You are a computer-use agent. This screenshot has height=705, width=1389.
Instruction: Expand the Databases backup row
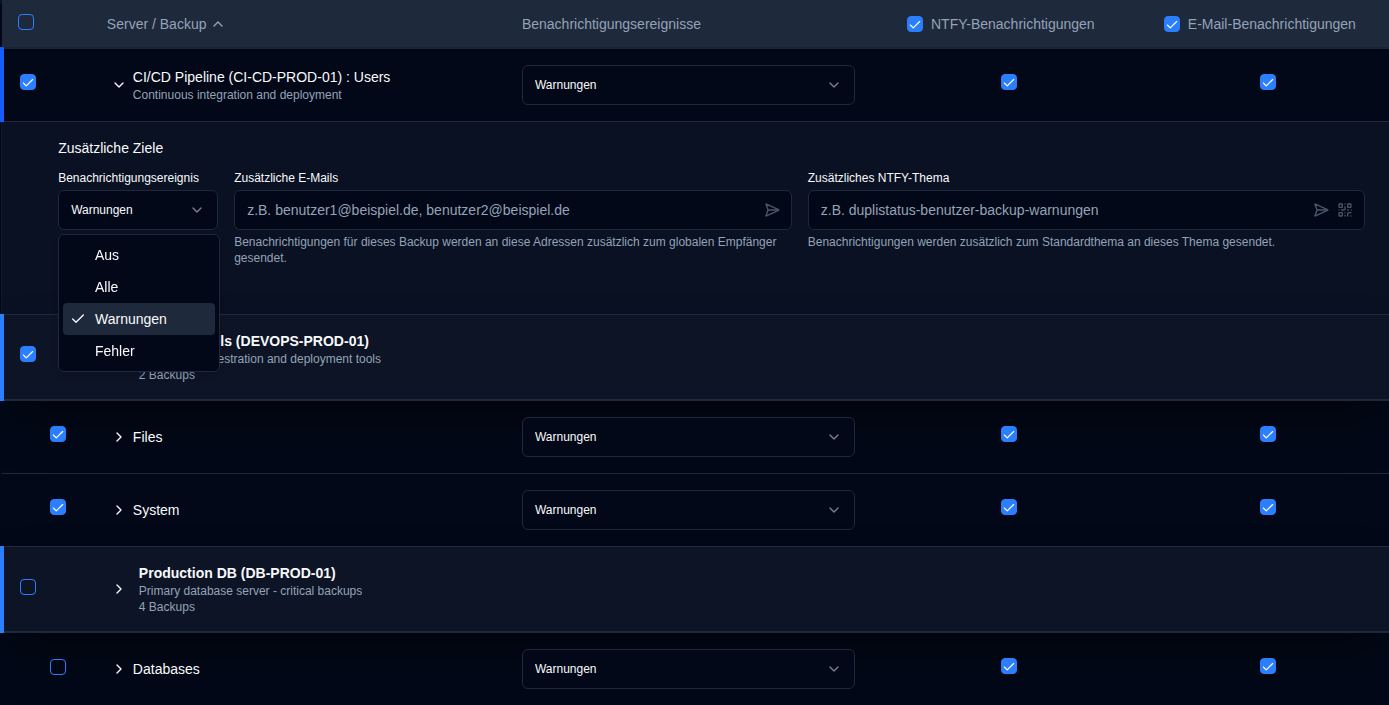[x=118, y=669]
